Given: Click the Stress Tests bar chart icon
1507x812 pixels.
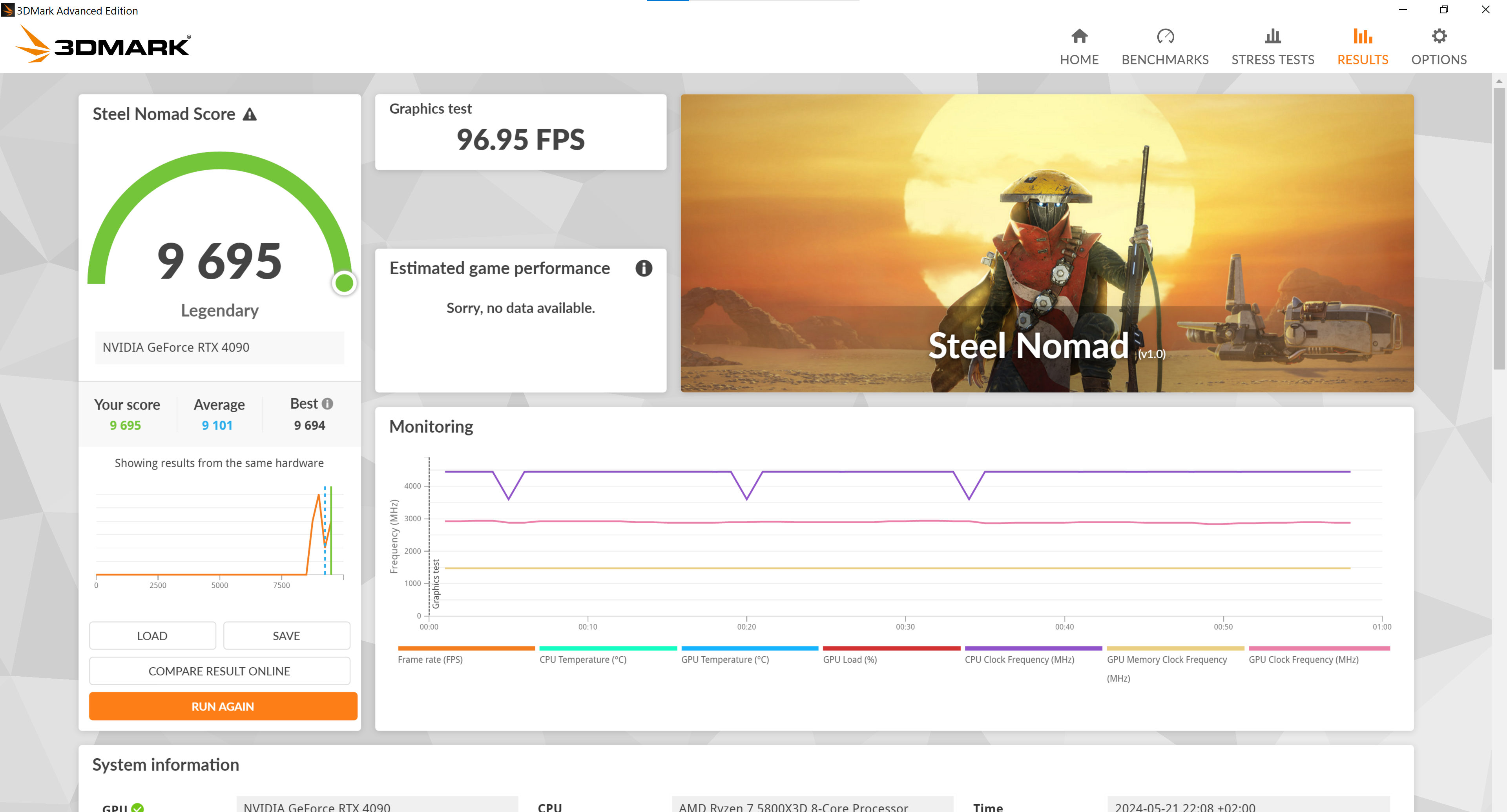Looking at the screenshot, I should point(1272,36).
